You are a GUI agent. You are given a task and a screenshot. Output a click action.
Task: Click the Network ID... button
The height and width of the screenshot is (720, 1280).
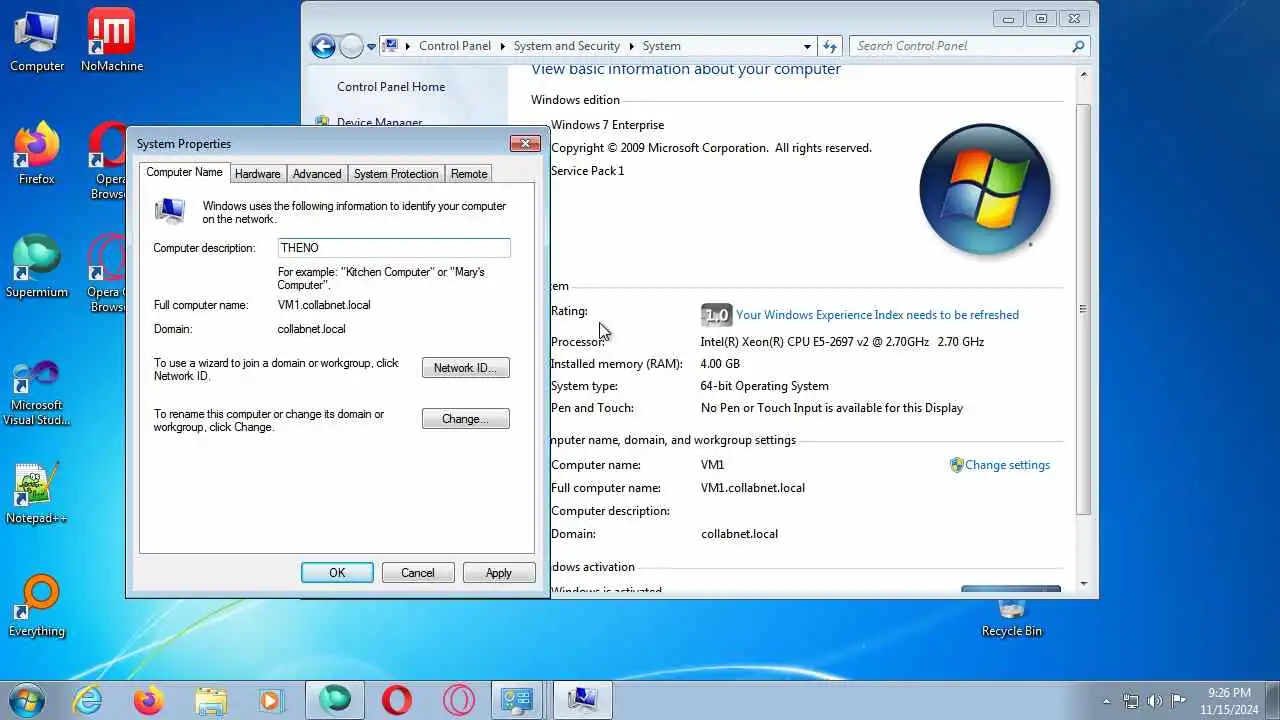tap(465, 368)
